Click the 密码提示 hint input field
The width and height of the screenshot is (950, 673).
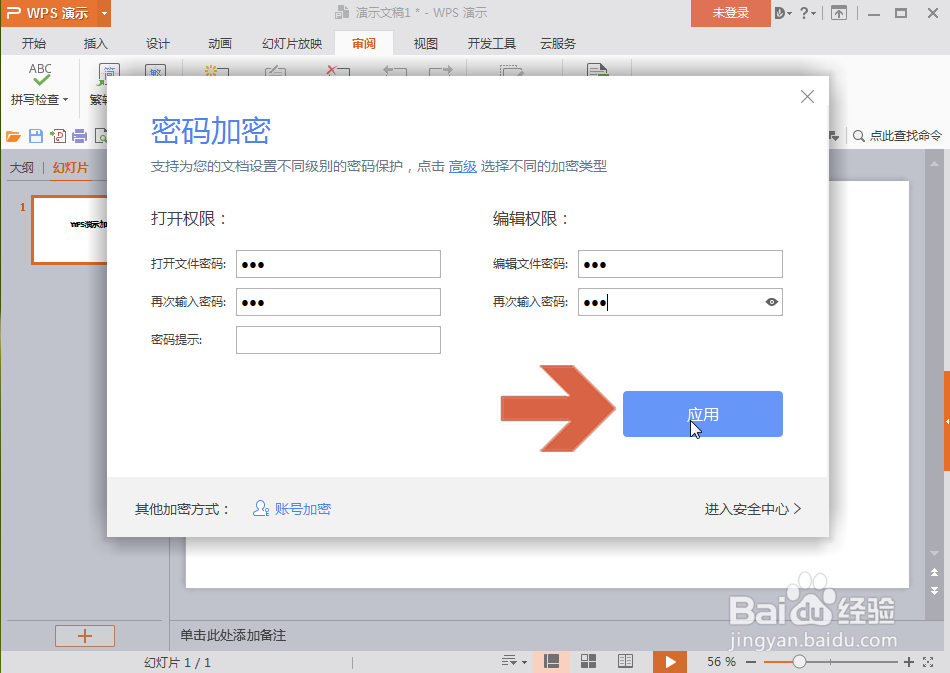(338, 339)
